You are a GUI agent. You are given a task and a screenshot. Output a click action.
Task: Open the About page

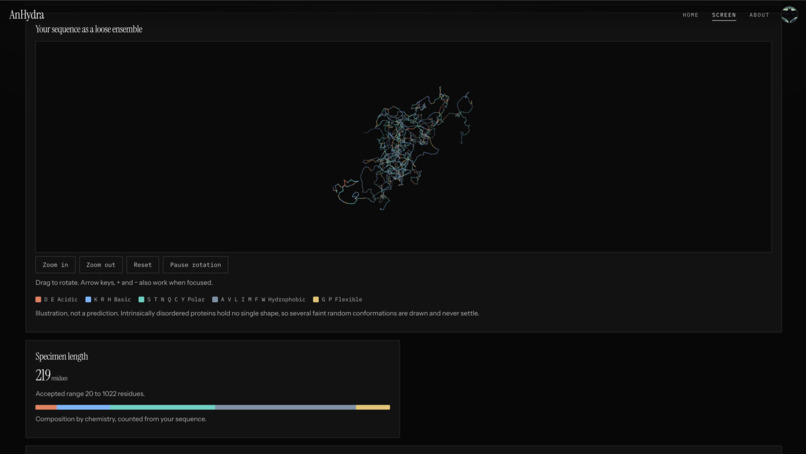tap(759, 15)
